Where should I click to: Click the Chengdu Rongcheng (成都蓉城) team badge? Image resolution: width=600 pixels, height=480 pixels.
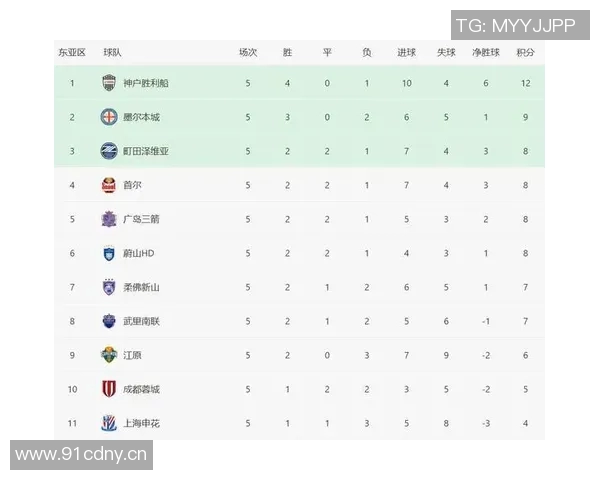[109, 389]
